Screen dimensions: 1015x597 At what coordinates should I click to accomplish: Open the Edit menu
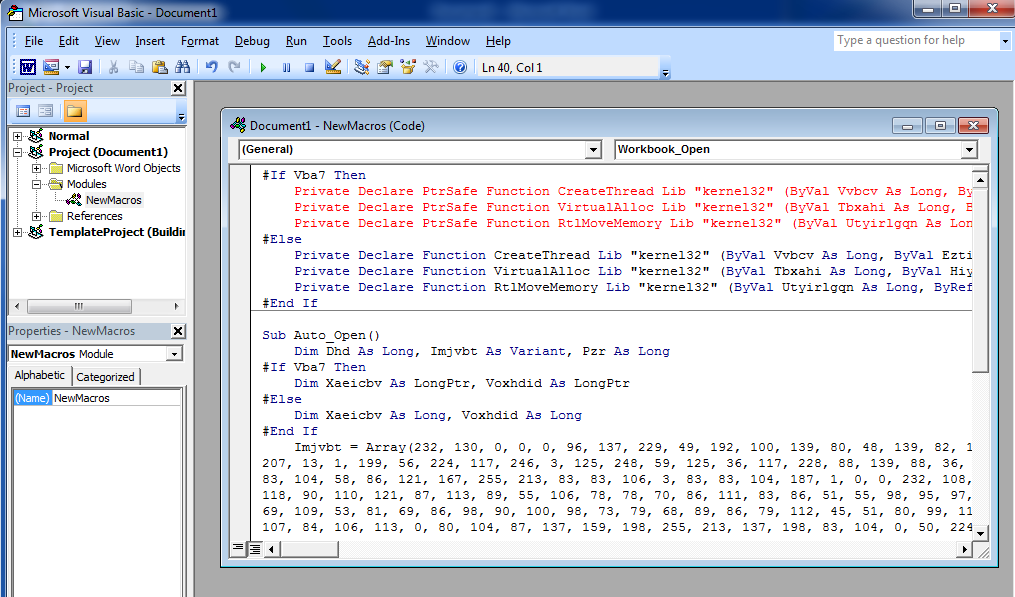coord(69,41)
